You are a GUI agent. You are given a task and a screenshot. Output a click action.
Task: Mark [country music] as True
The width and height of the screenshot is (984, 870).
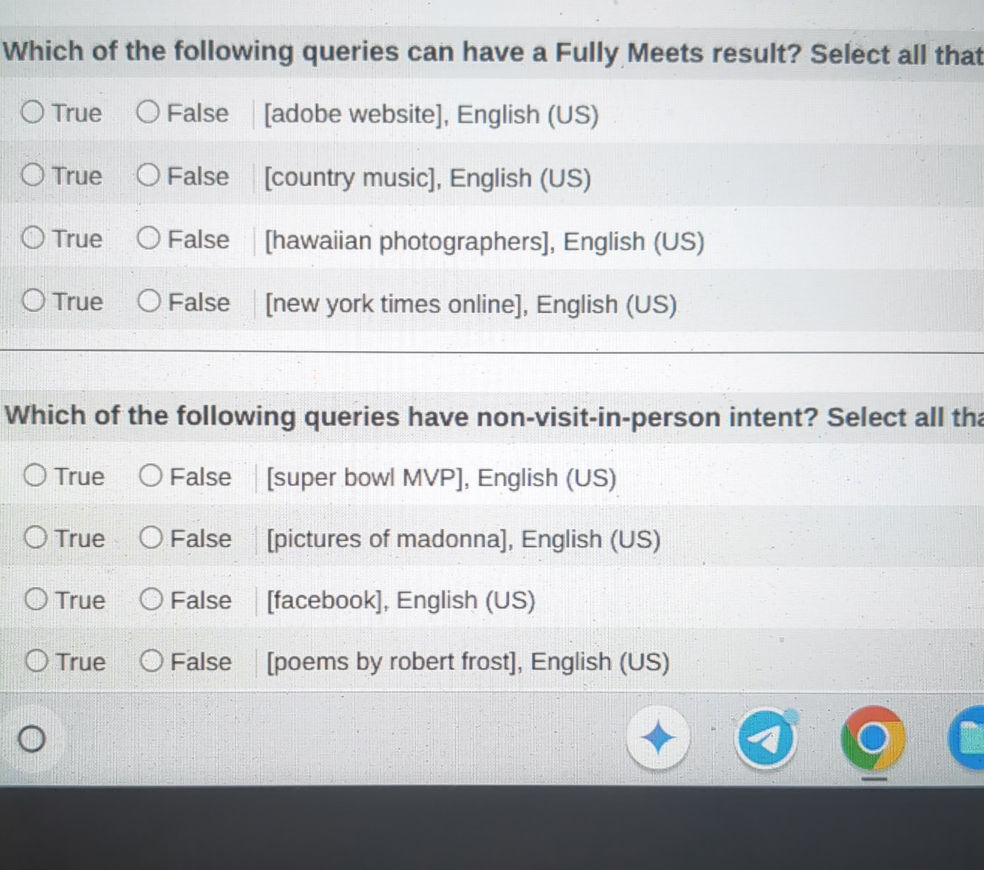click(31, 175)
